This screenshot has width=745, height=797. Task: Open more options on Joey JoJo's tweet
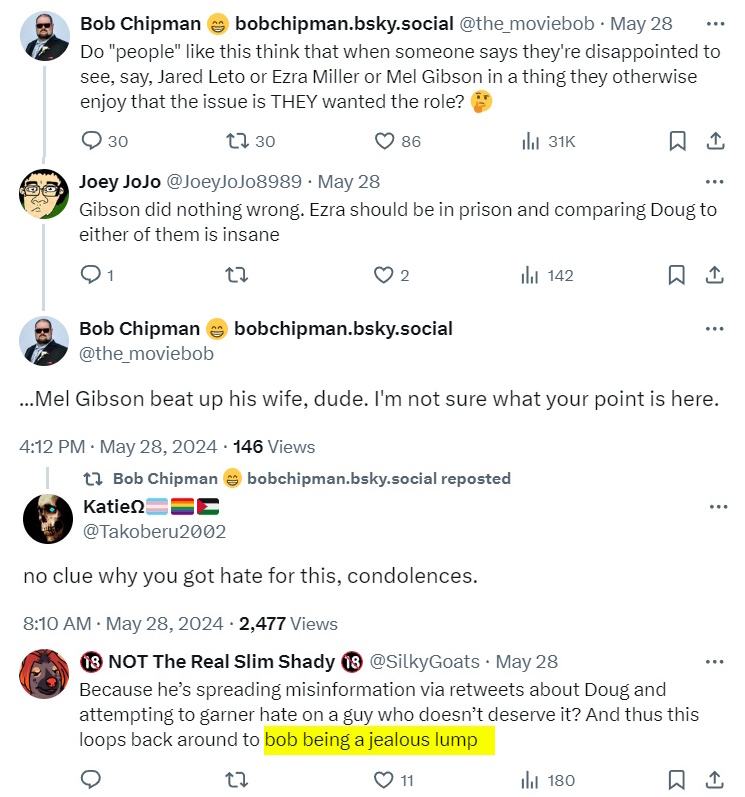pyautogui.click(x=715, y=182)
